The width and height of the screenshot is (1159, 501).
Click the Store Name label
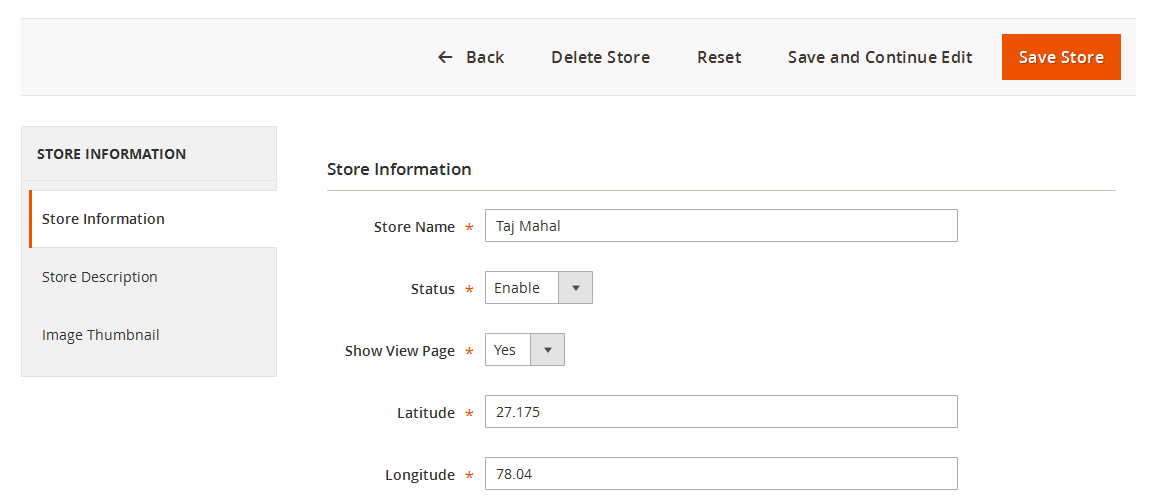(415, 227)
